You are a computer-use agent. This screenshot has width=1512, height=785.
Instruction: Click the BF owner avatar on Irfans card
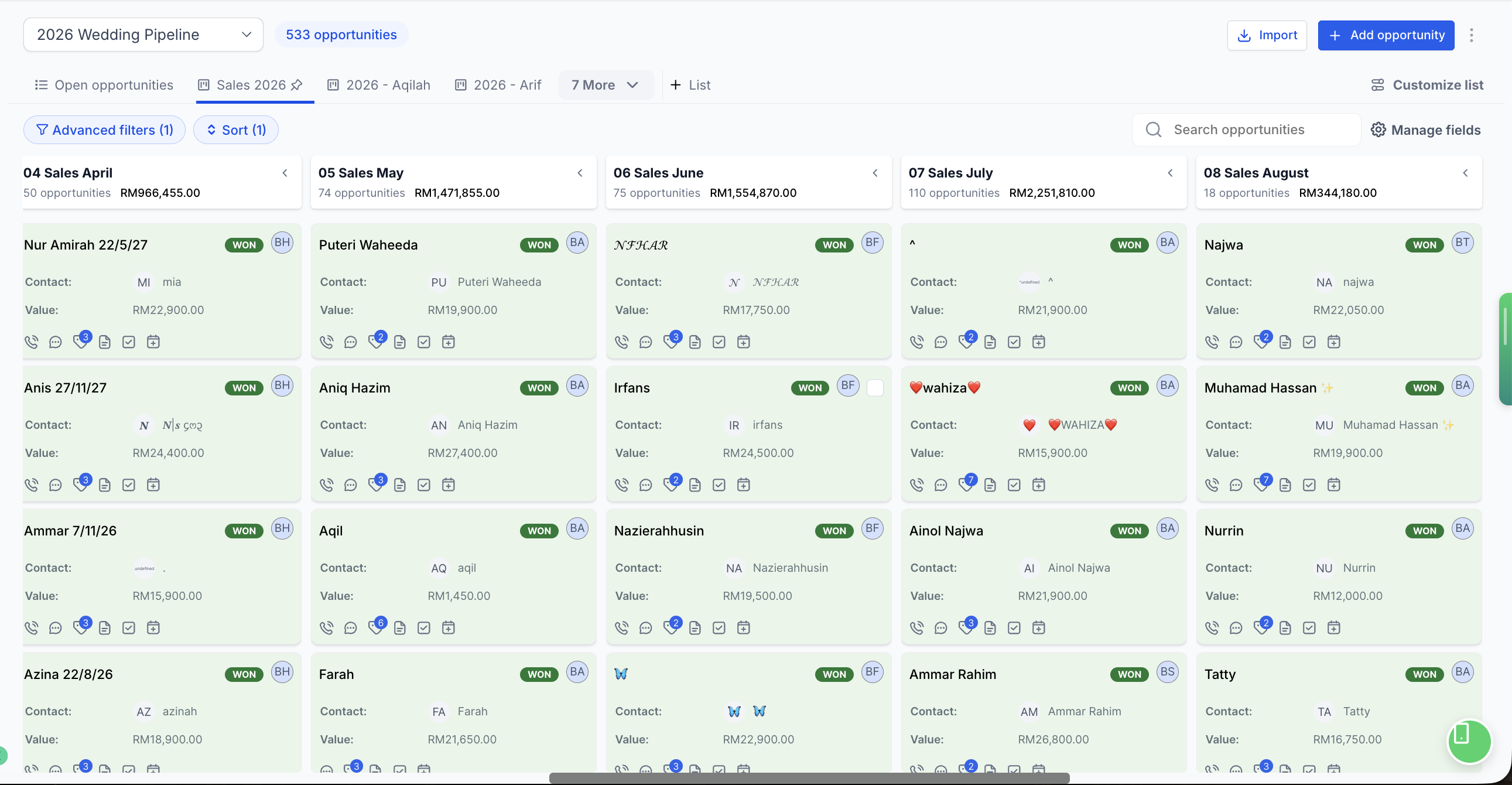pos(847,385)
